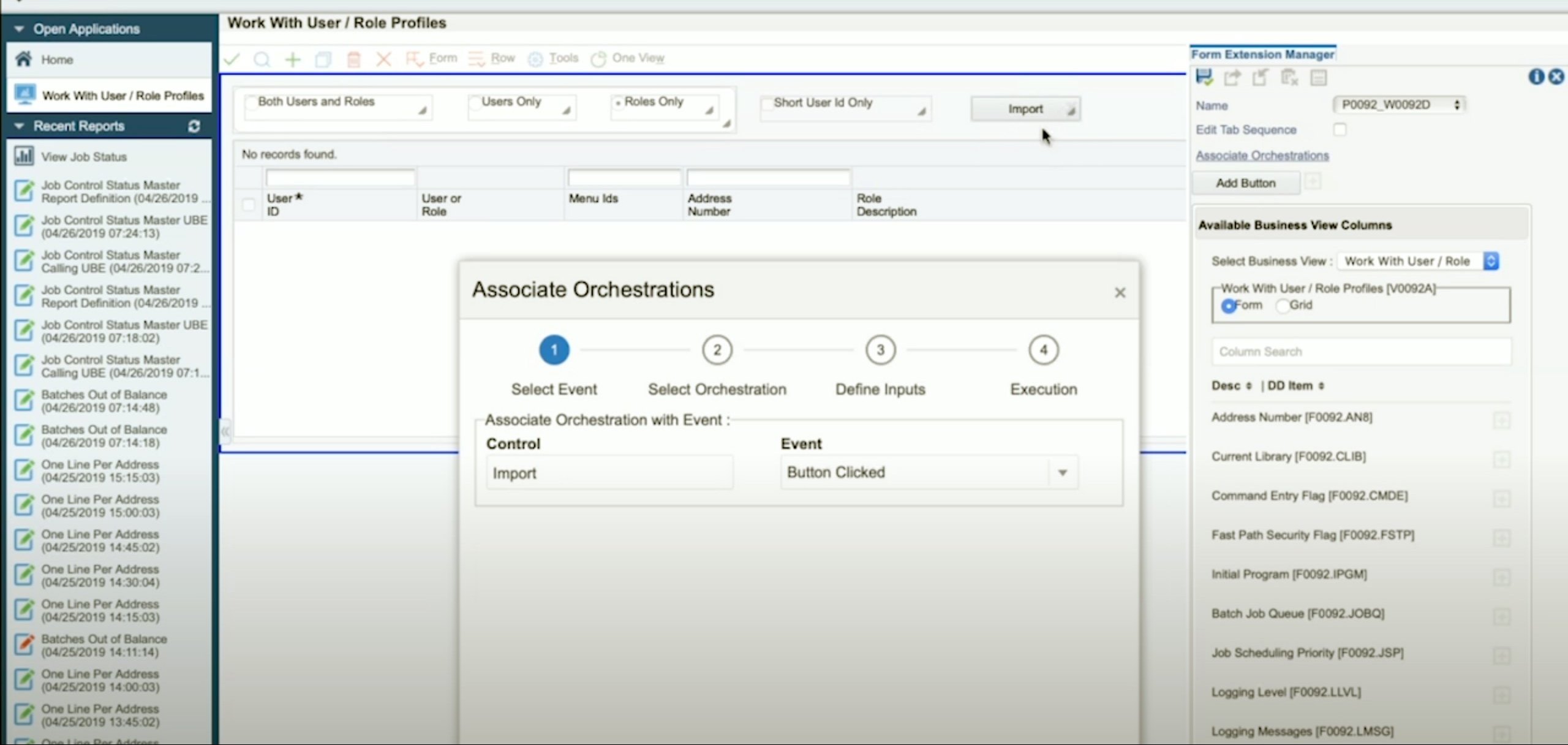The width and height of the screenshot is (1568, 745).
Task: Click the magnifying glass Find icon
Action: click(x=262, y=59)
